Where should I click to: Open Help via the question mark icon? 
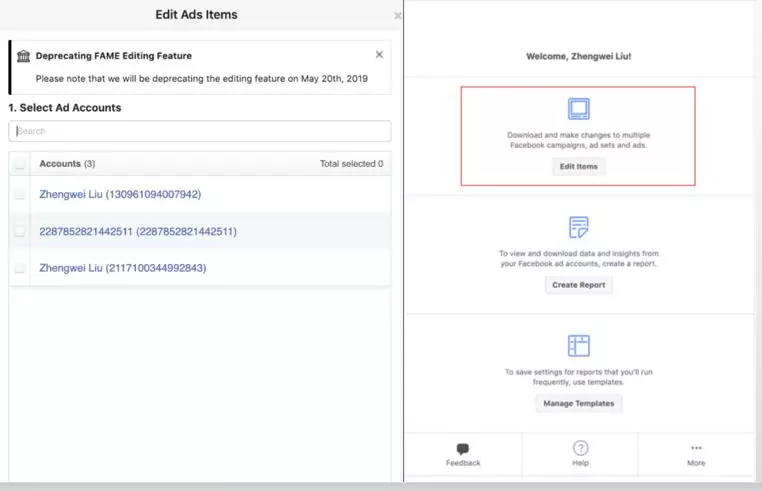[x=580, y=448]
